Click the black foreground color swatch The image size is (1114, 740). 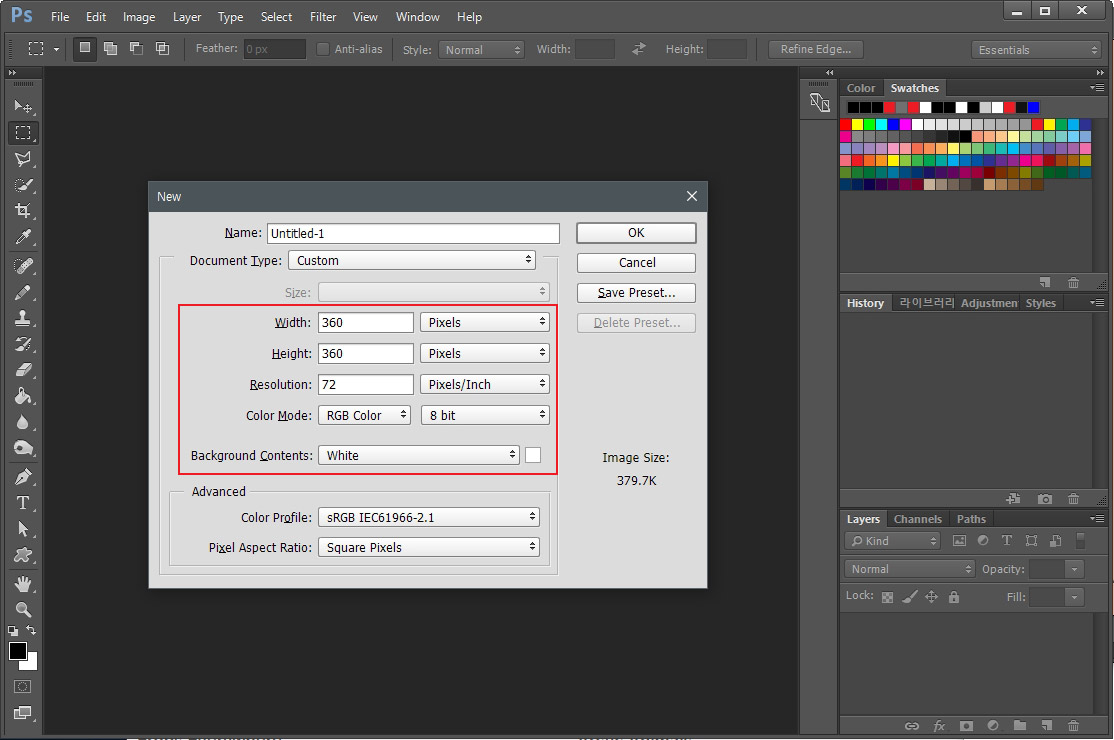18,651
